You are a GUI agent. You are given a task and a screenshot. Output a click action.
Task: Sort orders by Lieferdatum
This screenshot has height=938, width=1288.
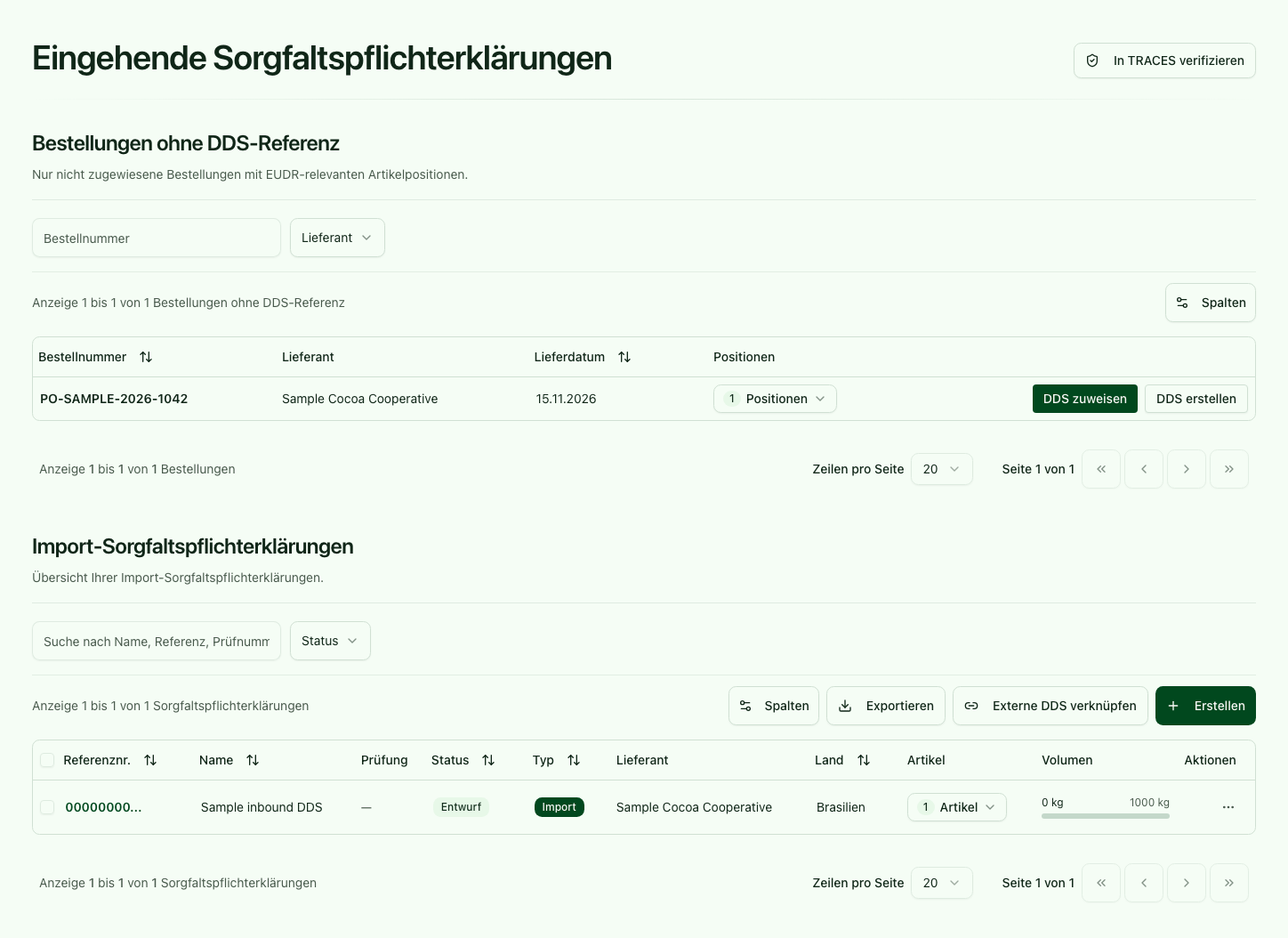pyautogui.click(x=624, y=357)
